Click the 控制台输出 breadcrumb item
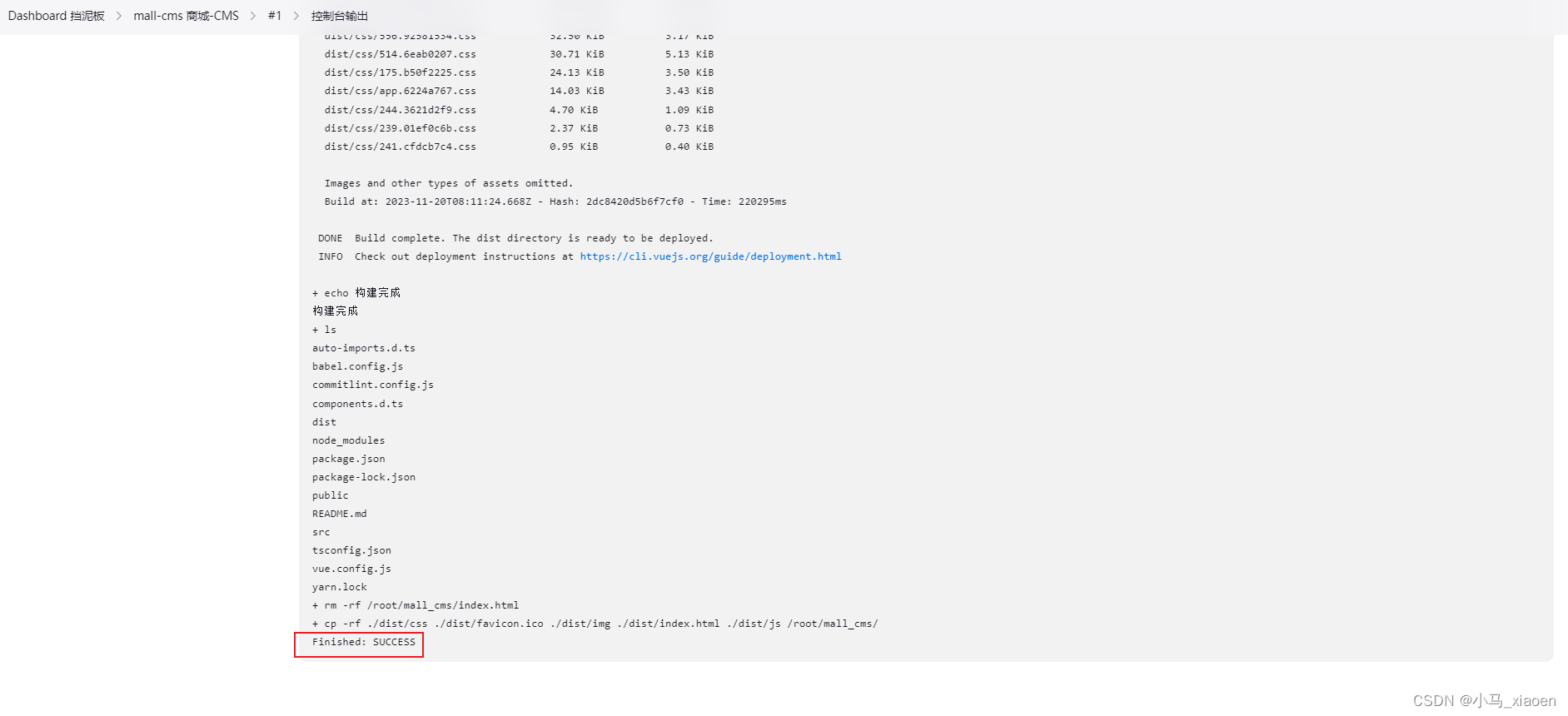This screenshot has height=716, width=1568. 340,16
